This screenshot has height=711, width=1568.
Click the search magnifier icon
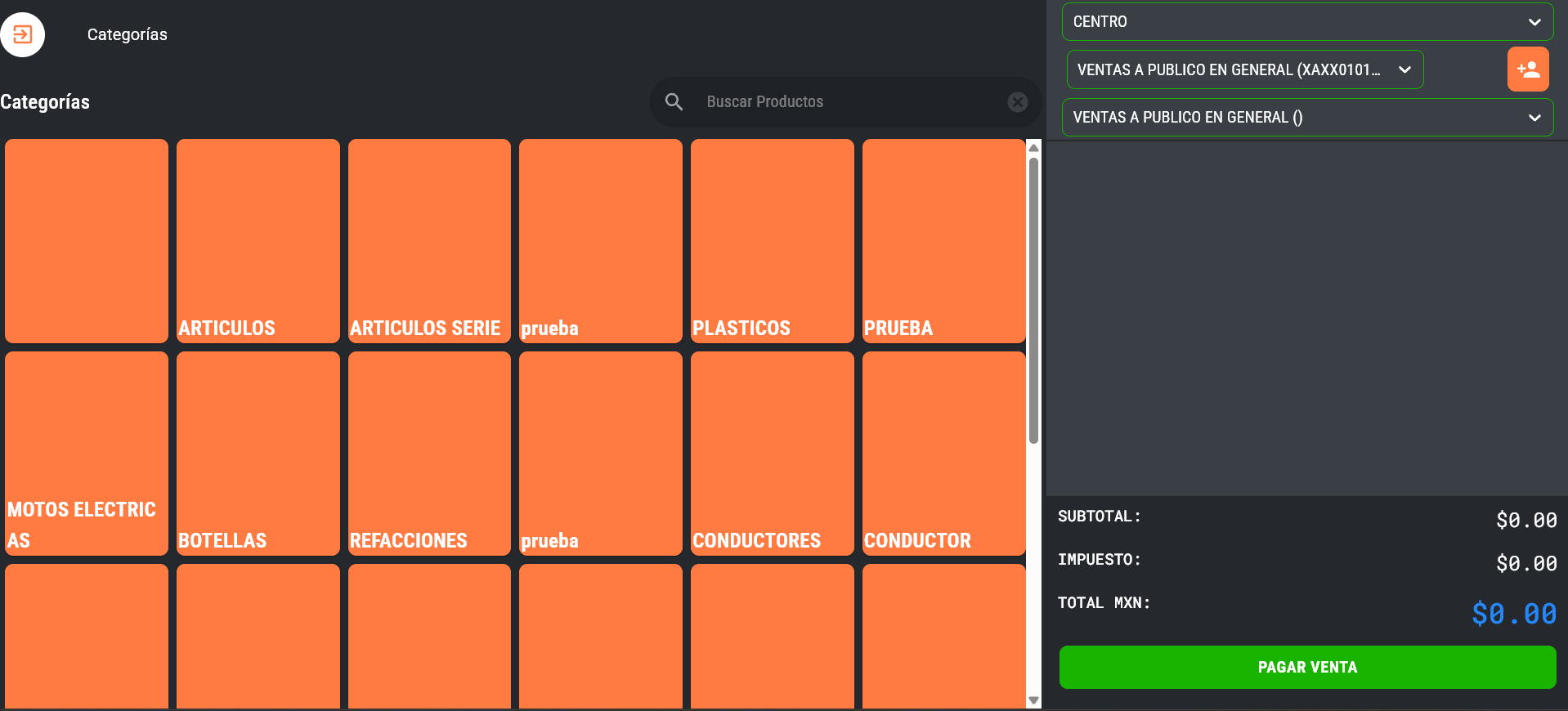pos(674,101)
